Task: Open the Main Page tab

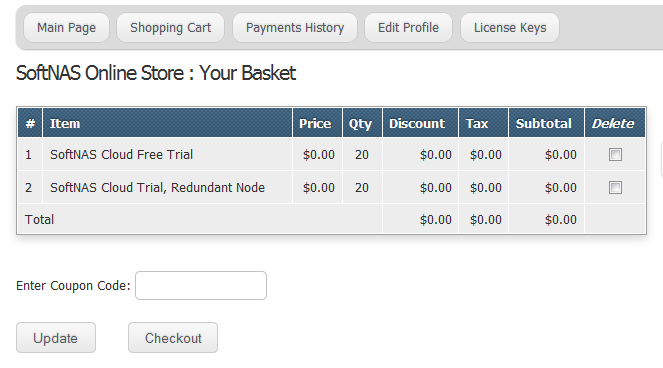Action: coord(66,28)
